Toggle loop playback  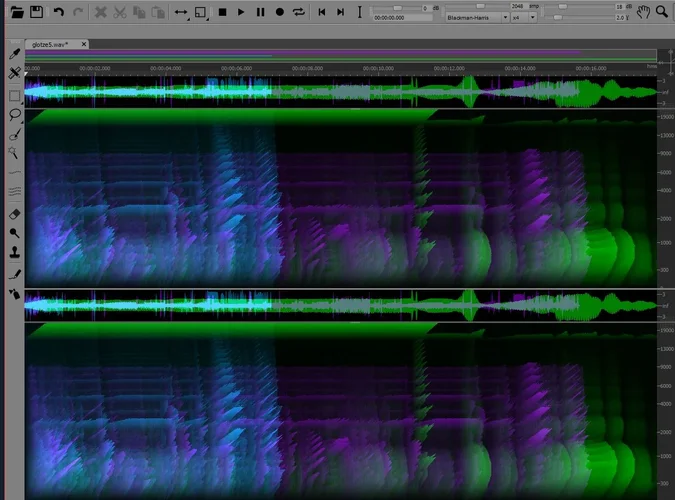[x=298, y=12]
